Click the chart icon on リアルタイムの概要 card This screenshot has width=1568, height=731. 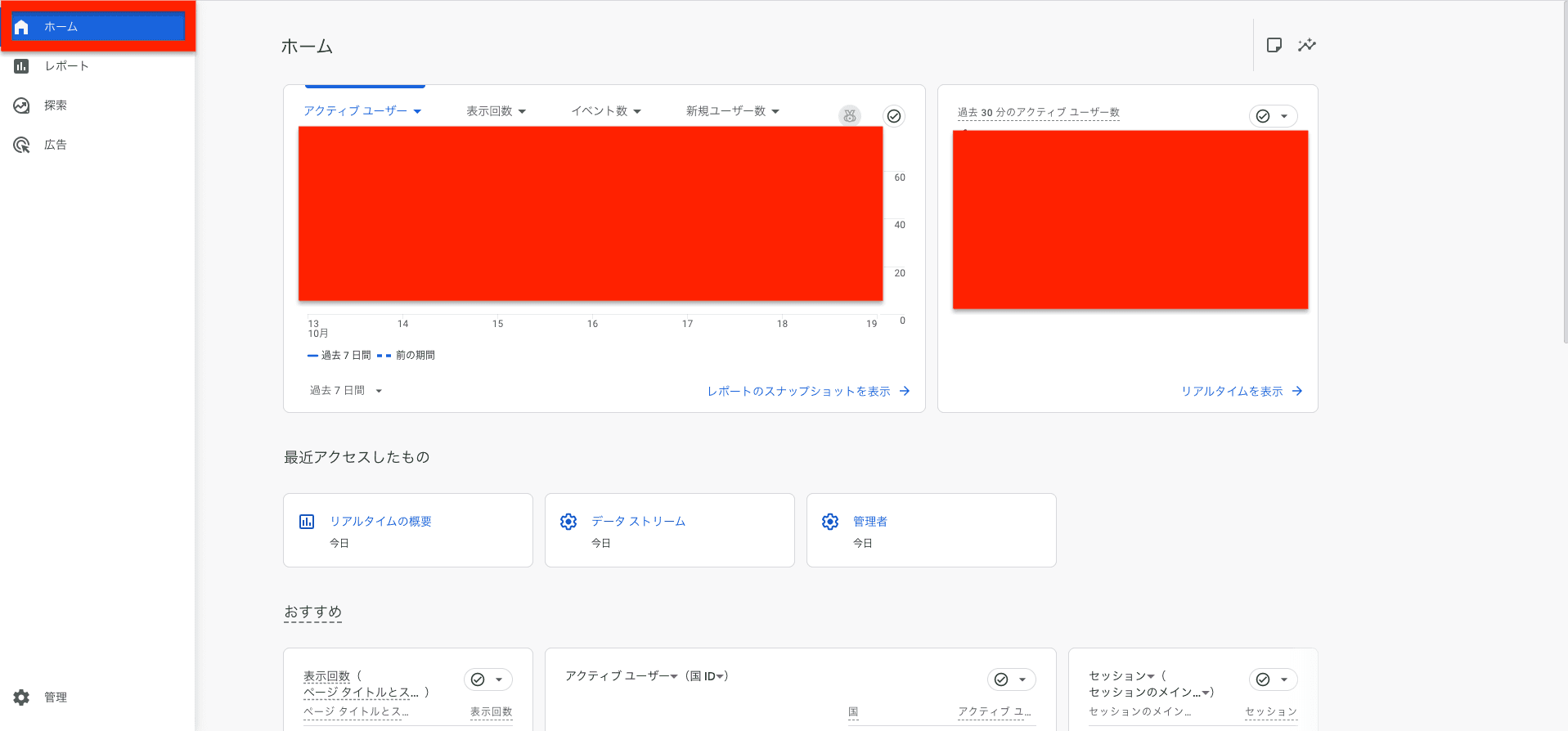[x=307, y=522]
